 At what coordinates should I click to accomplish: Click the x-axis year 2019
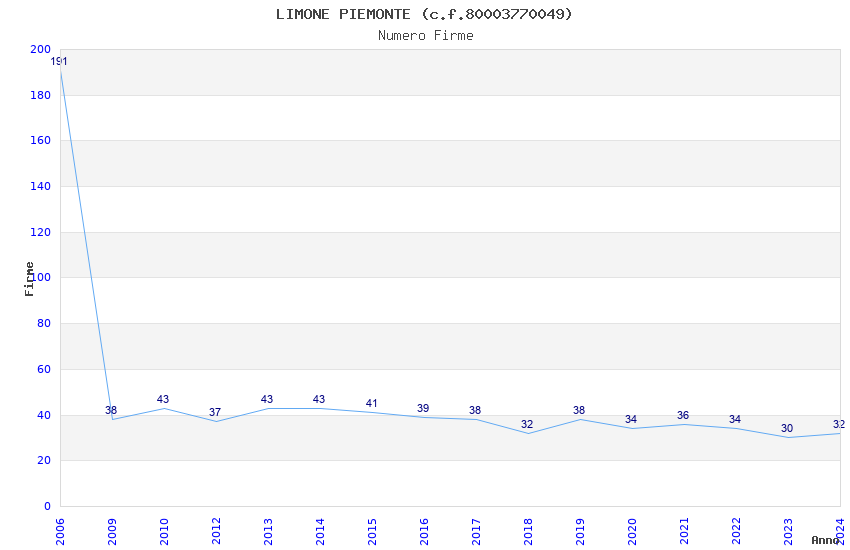tap(580, 532)
